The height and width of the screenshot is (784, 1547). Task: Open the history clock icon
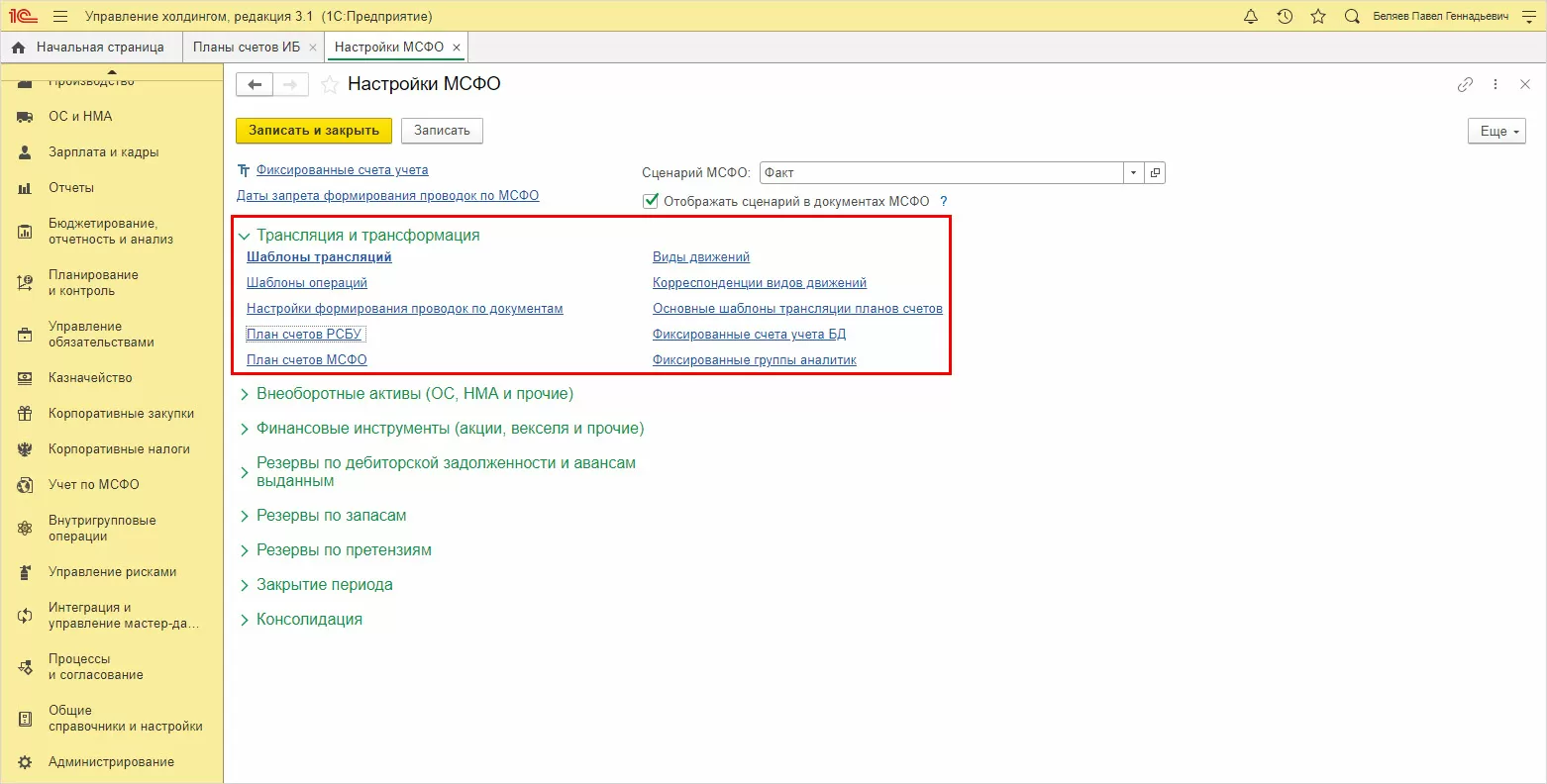point(1285,16)
